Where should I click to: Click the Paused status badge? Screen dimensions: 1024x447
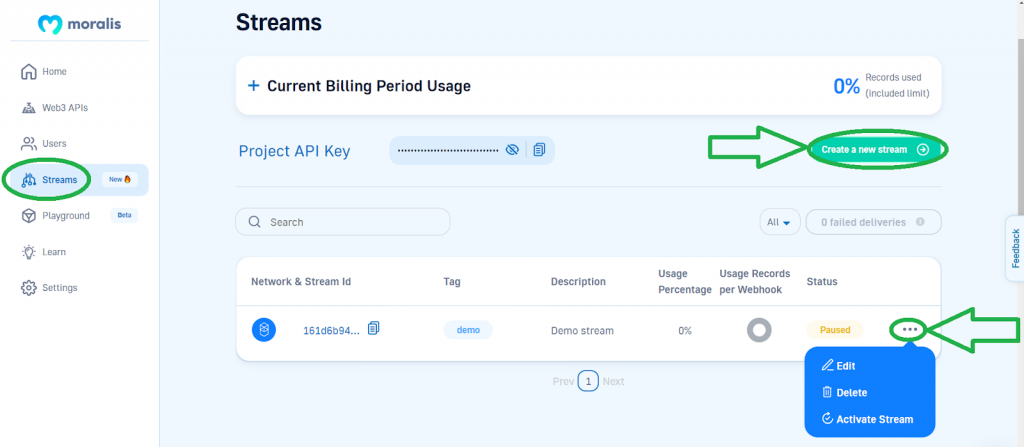click(835, 330)
